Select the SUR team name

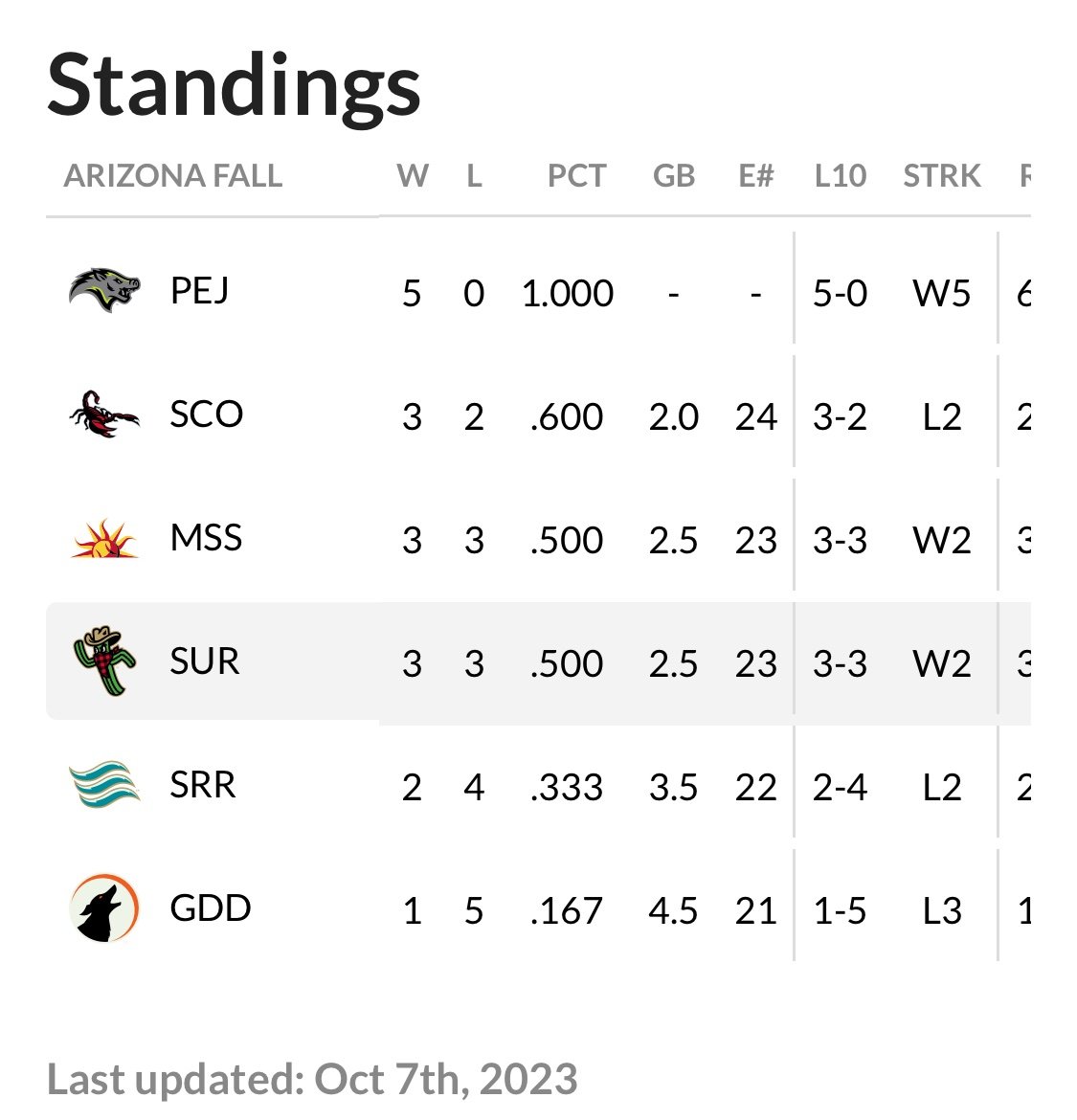pos(204,661)
